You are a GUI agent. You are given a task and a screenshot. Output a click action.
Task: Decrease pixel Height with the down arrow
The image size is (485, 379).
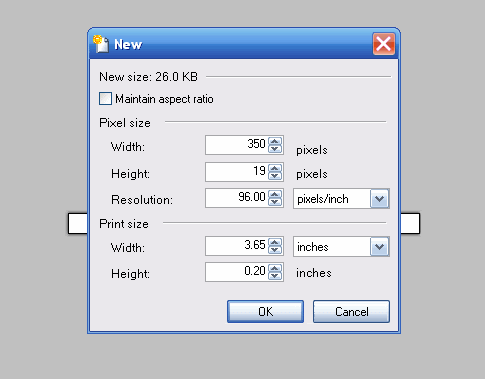275,176
